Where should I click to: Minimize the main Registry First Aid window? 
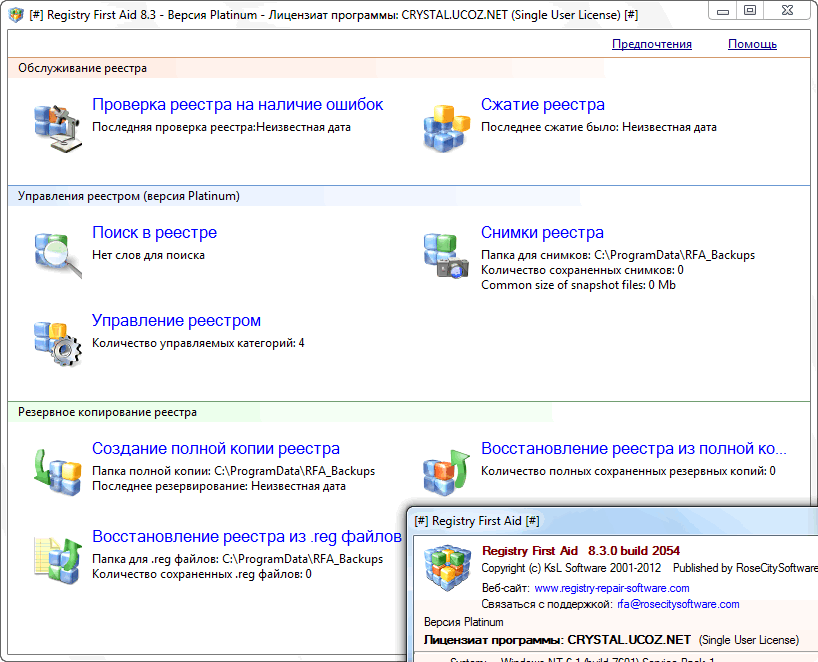(723, 11)
